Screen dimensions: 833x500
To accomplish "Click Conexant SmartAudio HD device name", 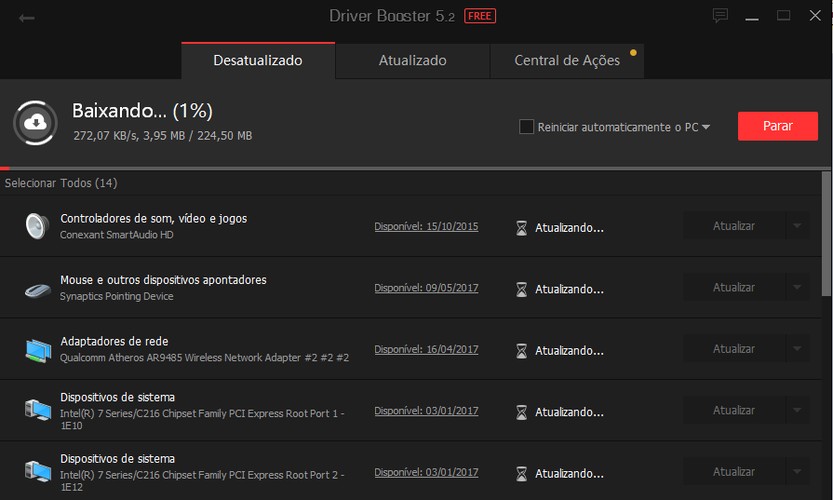I will point(116,235).
